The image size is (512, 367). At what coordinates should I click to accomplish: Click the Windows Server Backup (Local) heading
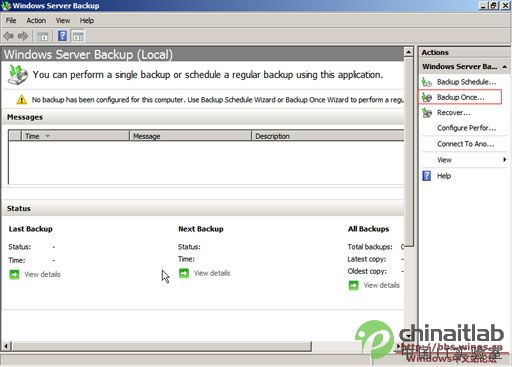pyautogui.click(x=88, y=54)
